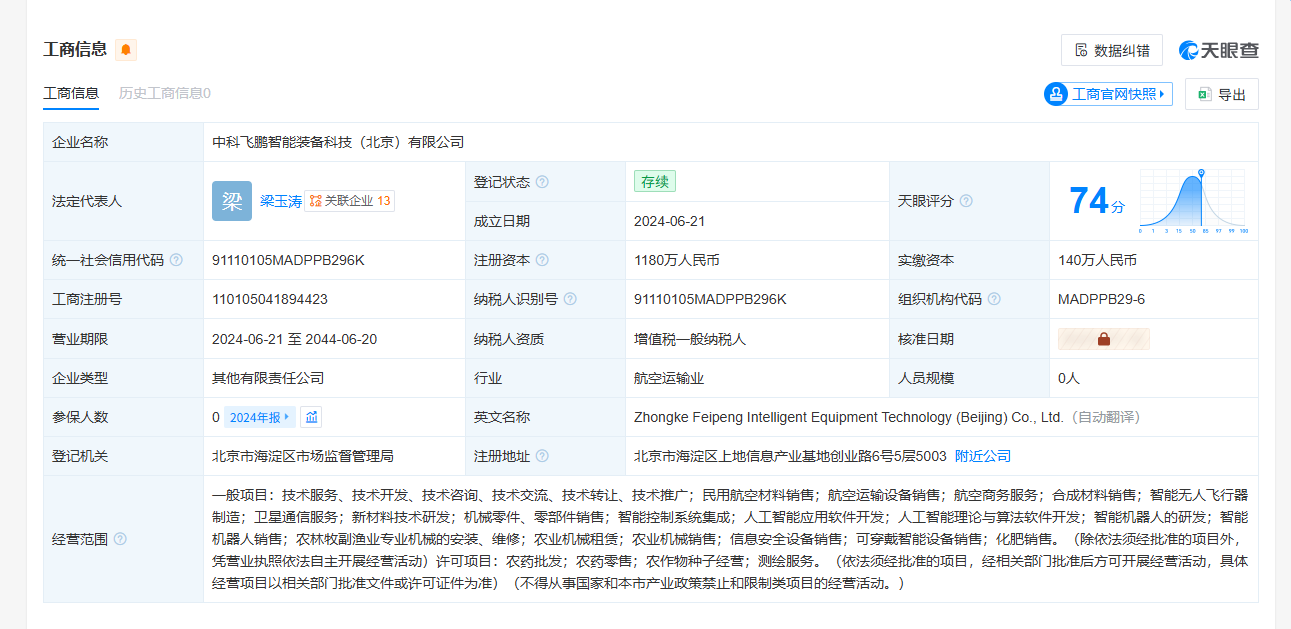Export data with the 导出 button
Image resolution: width=1291 pixels, height=629 pixels.
[x=1222, y=94]
